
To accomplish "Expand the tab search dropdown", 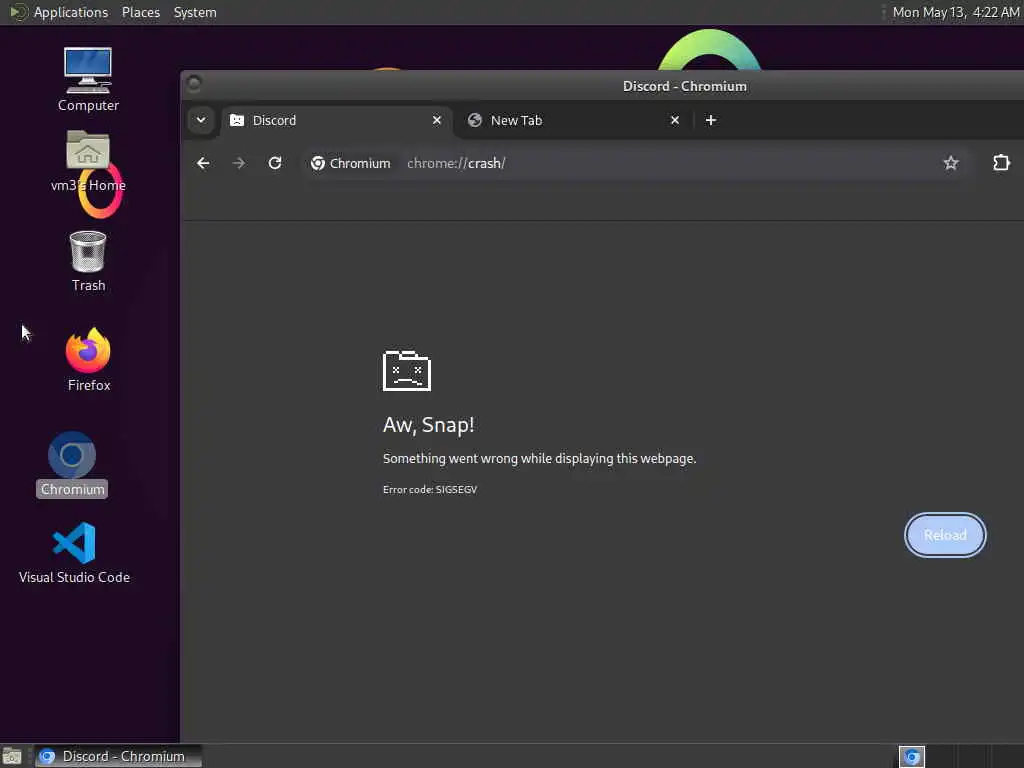I will [201, 120].
